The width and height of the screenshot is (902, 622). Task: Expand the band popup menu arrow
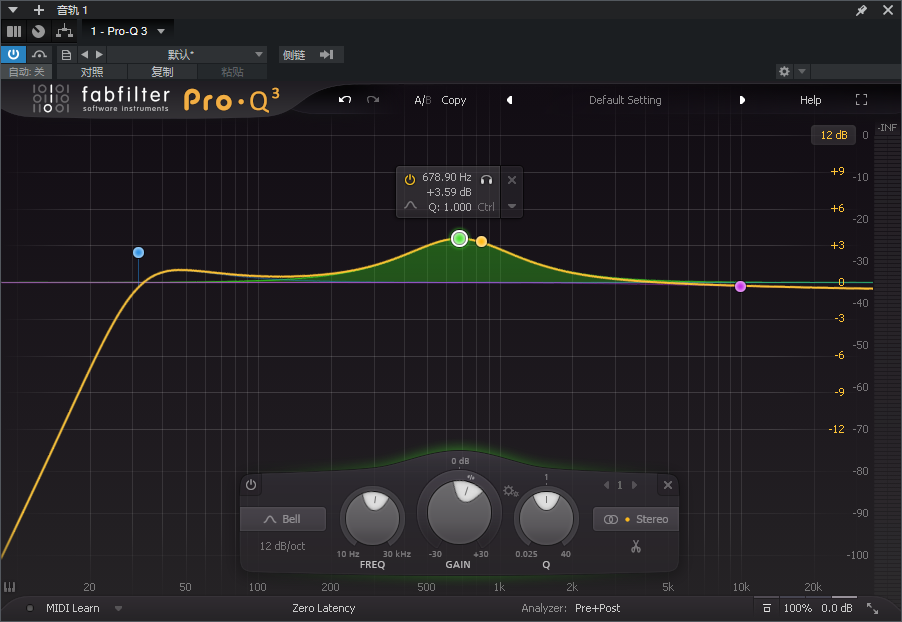511,206
